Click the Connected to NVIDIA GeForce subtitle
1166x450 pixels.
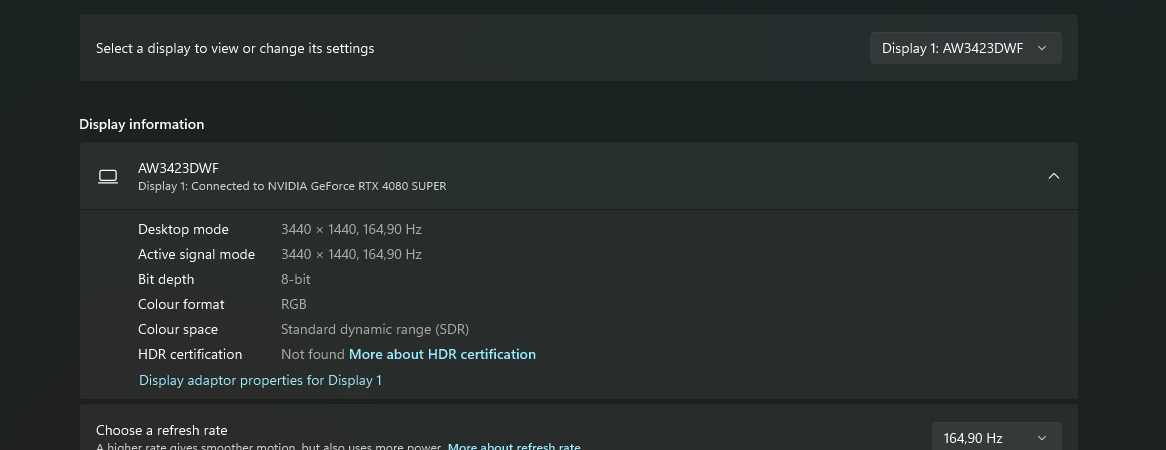(292, 186)
